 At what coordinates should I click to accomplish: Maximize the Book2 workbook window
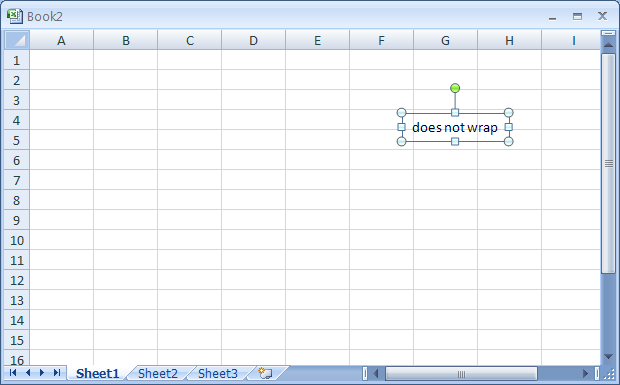click(x=577, y=16)
